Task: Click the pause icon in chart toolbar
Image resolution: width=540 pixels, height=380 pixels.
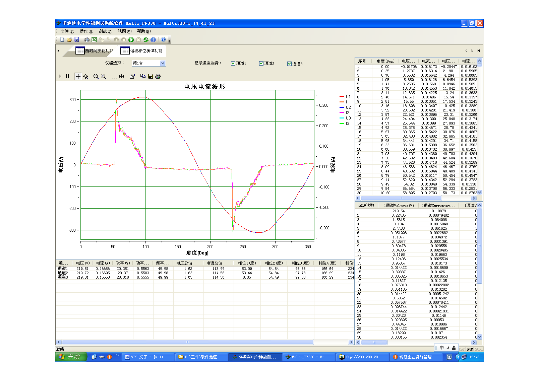Action: pyautogui.click(x=68, y=76)
